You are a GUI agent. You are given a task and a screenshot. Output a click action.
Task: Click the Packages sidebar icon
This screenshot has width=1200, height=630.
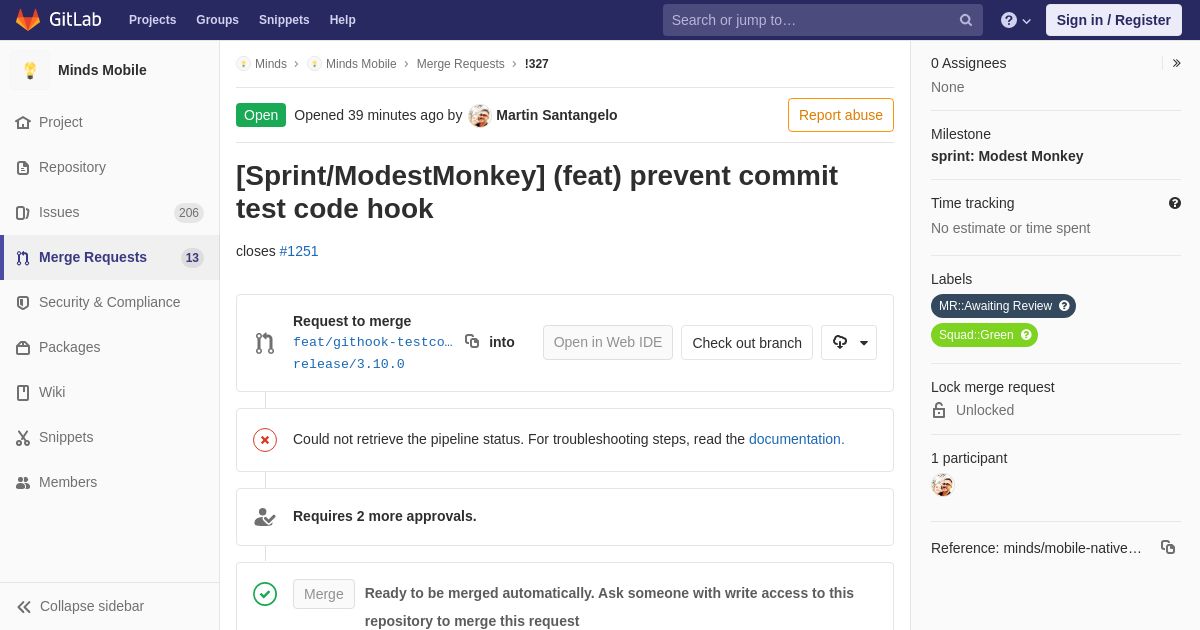(x=23, y=348)
